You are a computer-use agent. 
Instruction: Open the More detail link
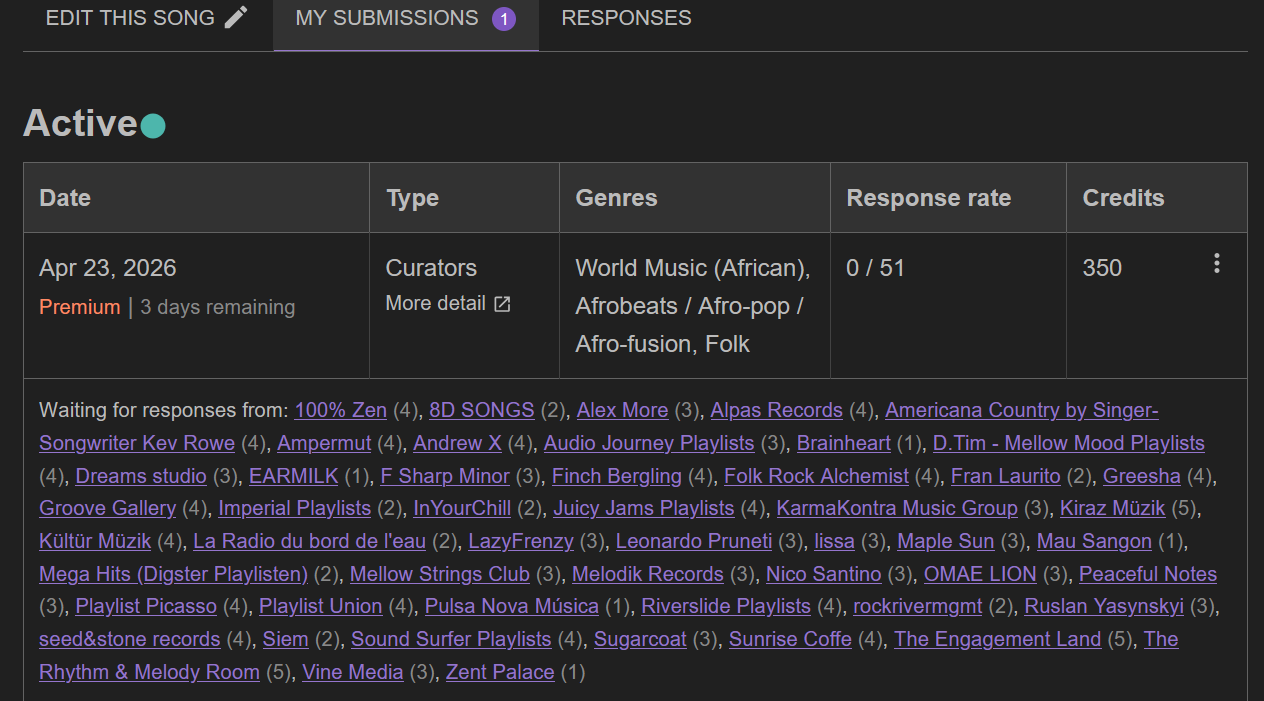[x=436, y=304]
